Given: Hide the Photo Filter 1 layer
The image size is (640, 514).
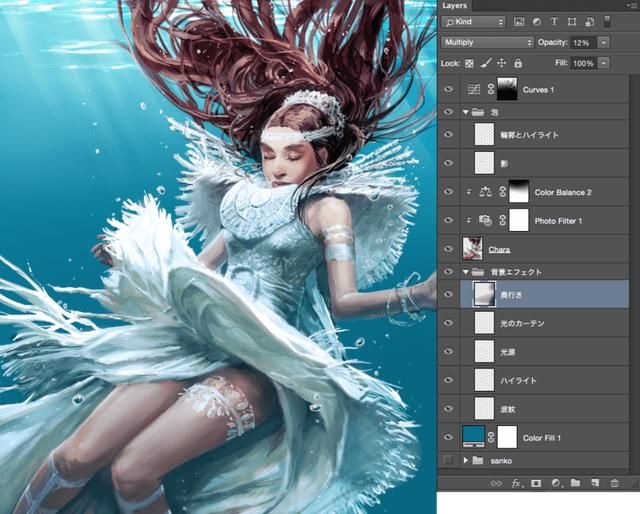Looking at the screenshot, I should pos(449,220).
